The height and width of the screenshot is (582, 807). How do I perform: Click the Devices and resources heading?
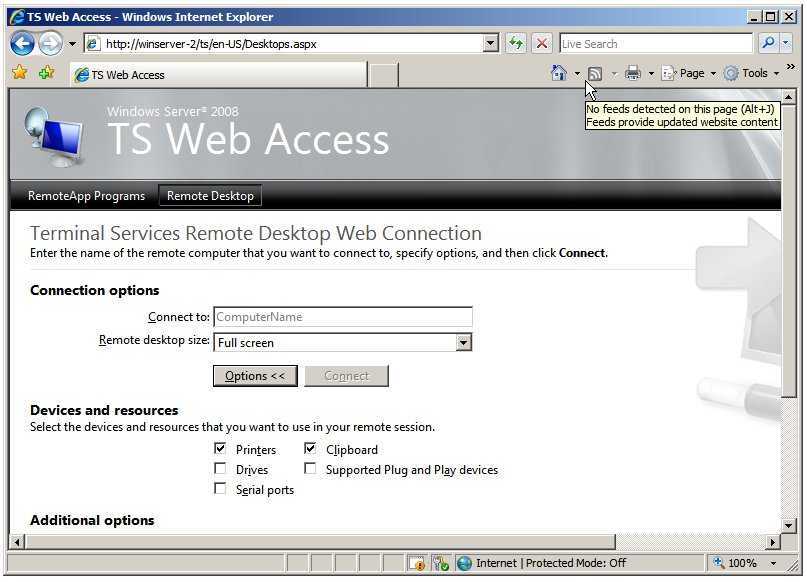[104, 411]
